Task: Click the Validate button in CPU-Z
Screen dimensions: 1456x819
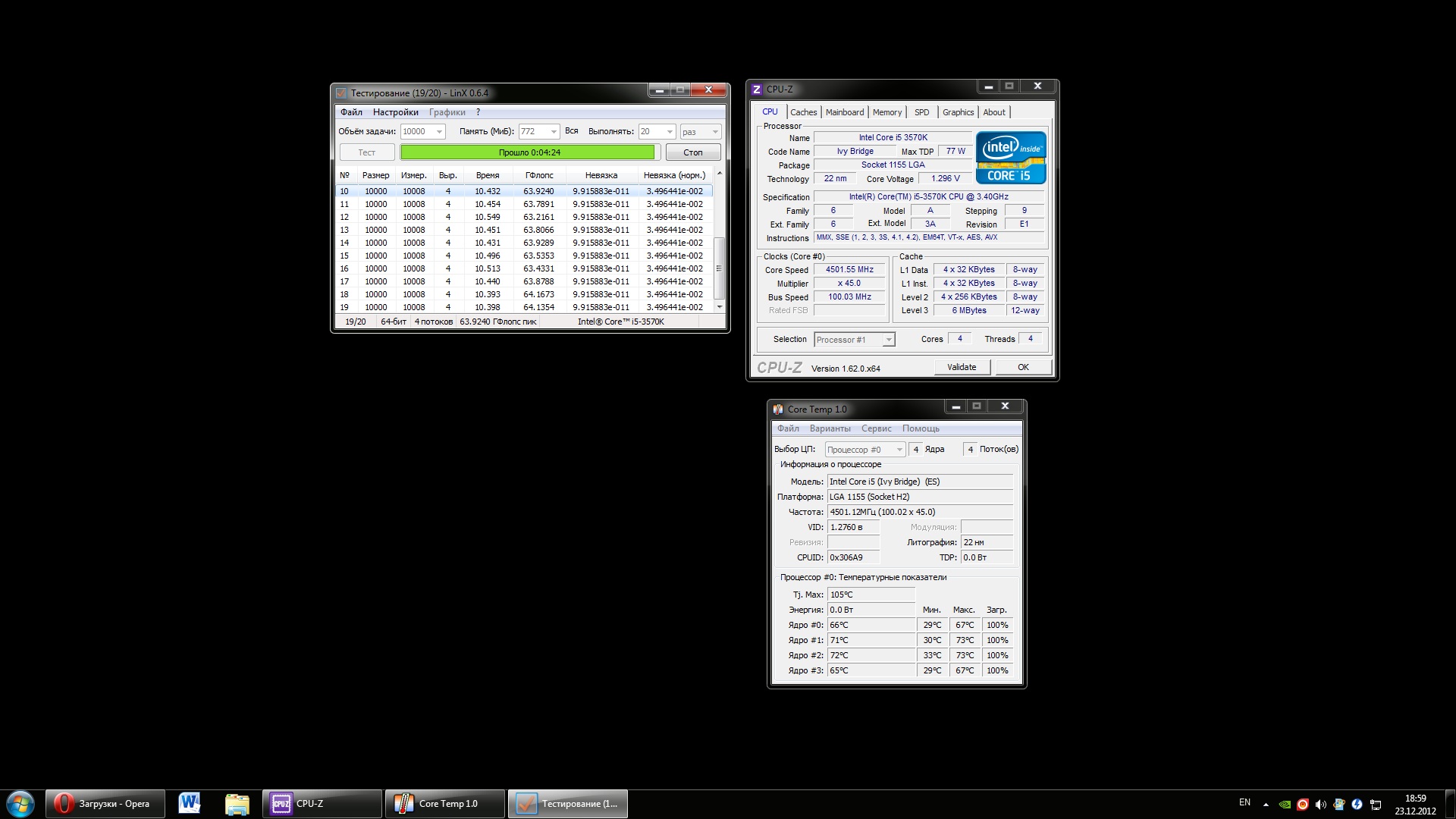Action: point(961,367)
